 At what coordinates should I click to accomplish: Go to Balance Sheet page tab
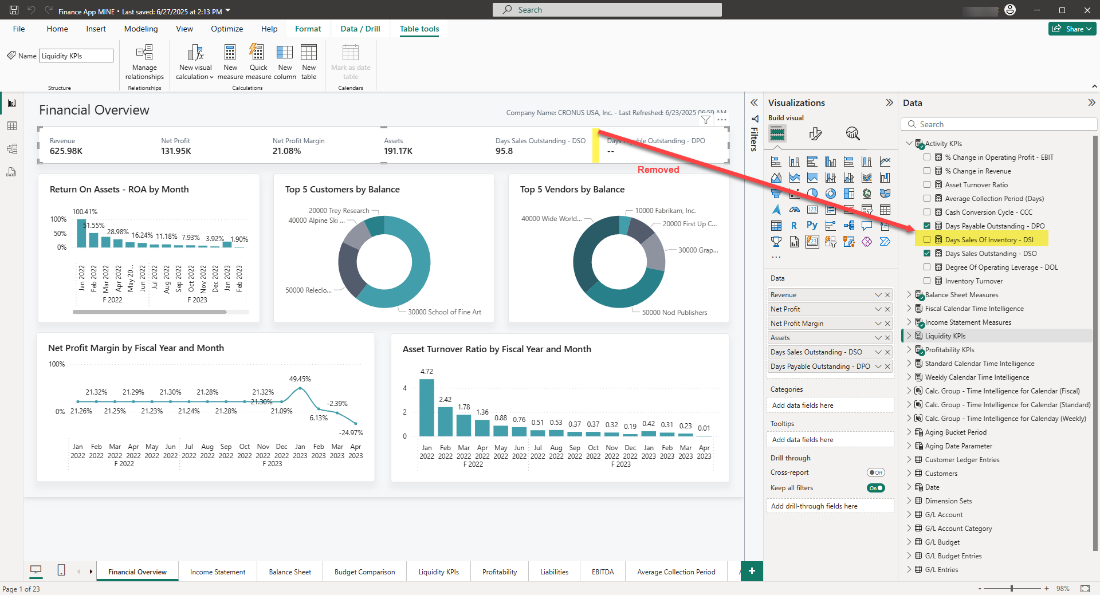[x=290, y=572]
